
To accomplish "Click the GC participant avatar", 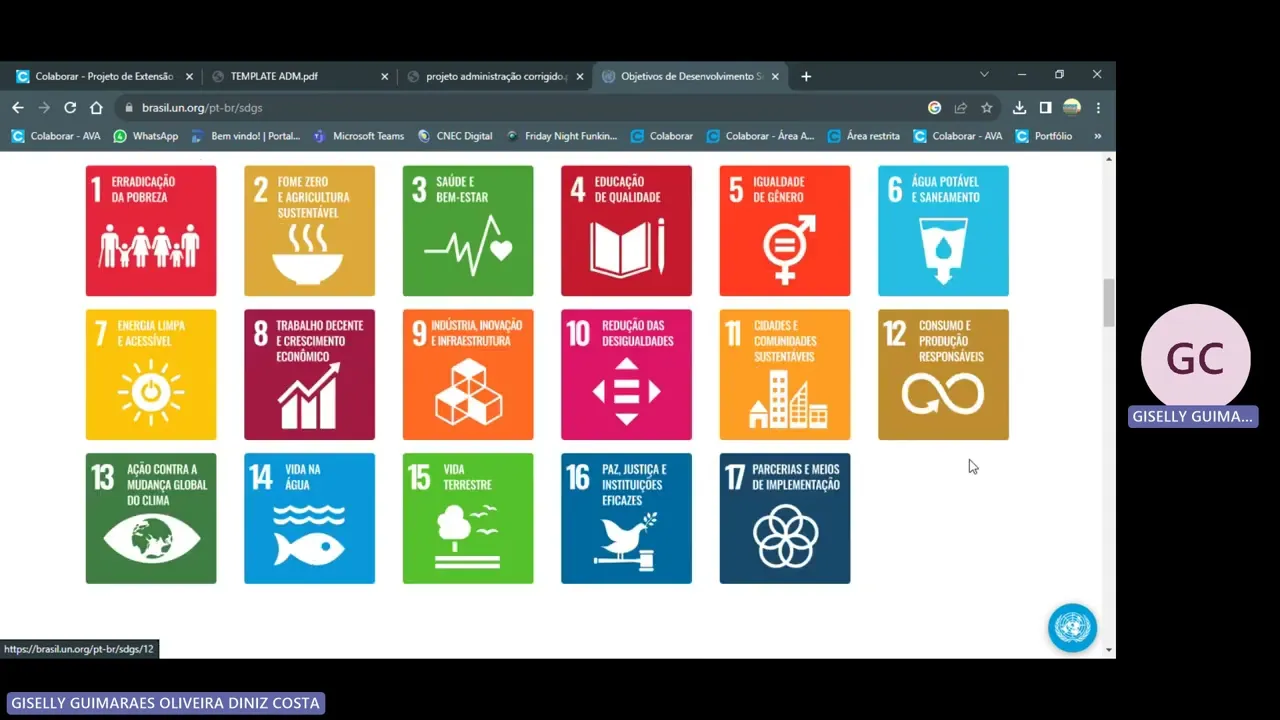I will [x=1195, y=358].
